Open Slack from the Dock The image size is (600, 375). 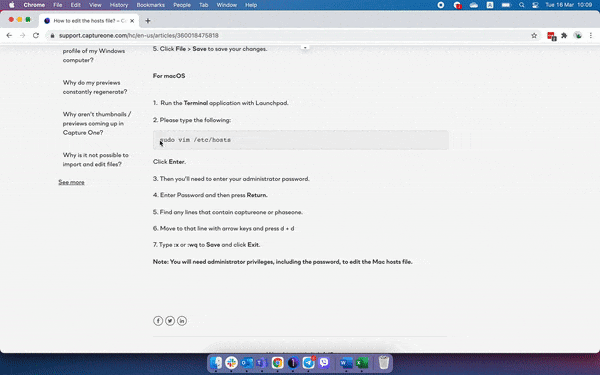coord(231,362)
